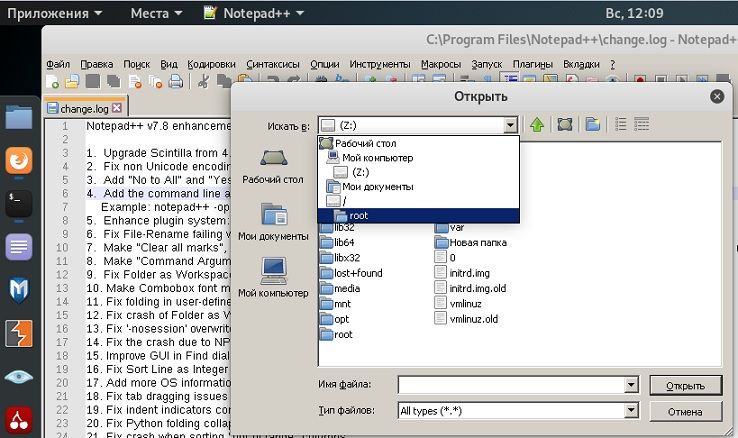Select the vmlinuz.old file
The width and height of the screenshot is (738, 438).
coord(467,319)
